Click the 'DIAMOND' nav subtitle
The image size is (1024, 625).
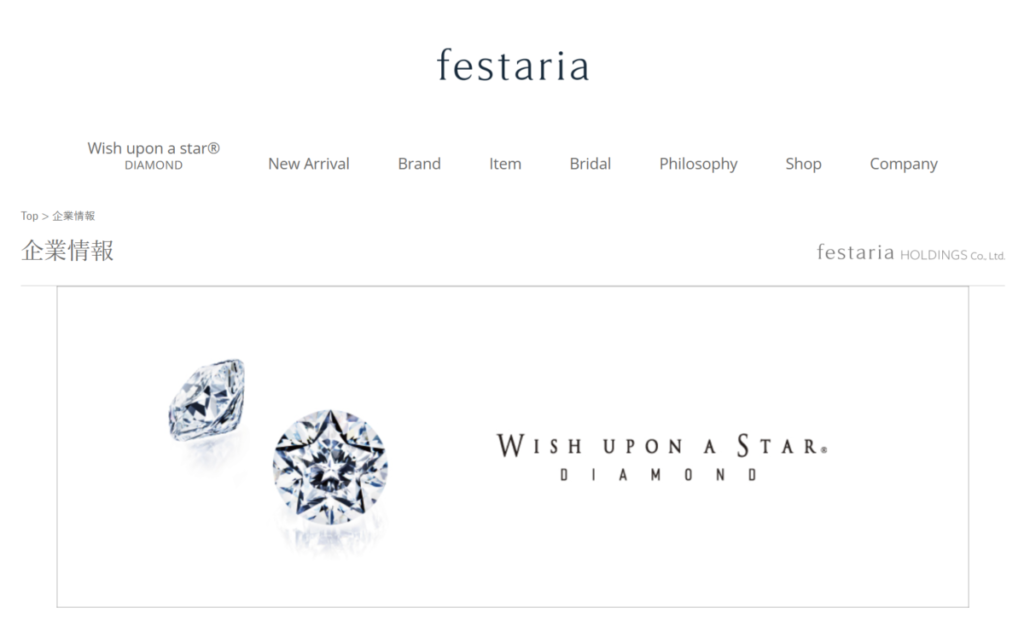click(153, 166)
